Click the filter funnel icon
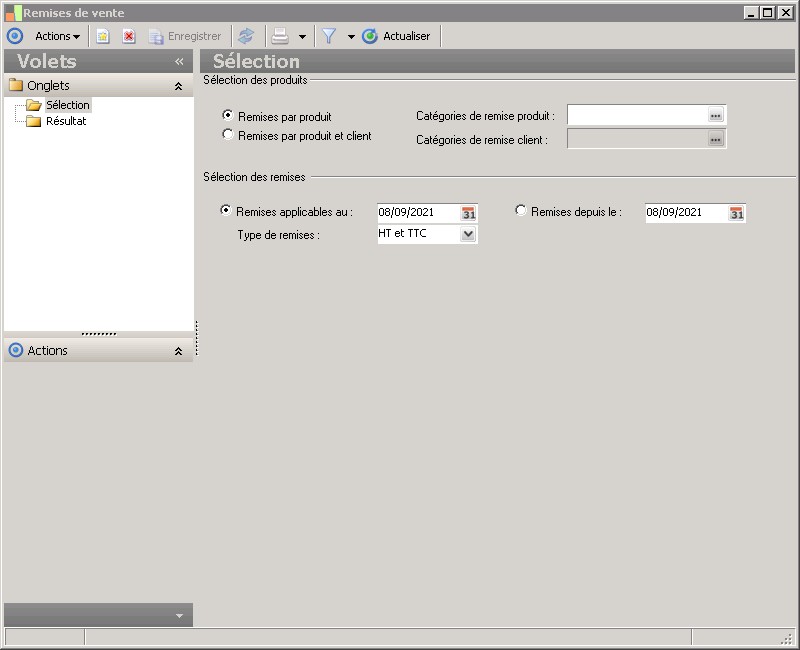 click(329, 36)
